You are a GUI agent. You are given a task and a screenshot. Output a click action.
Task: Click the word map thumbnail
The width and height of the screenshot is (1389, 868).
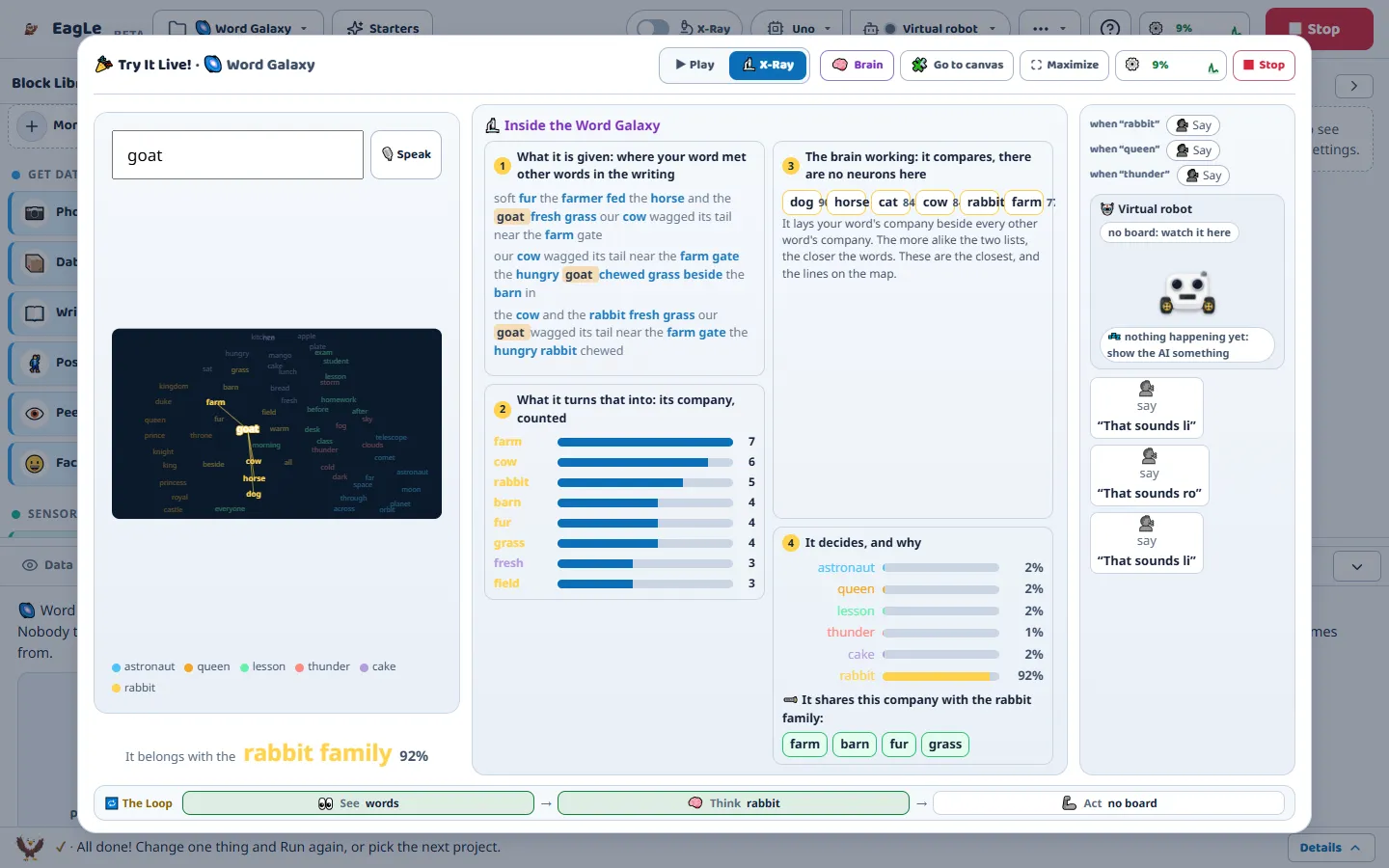point(277,423)
